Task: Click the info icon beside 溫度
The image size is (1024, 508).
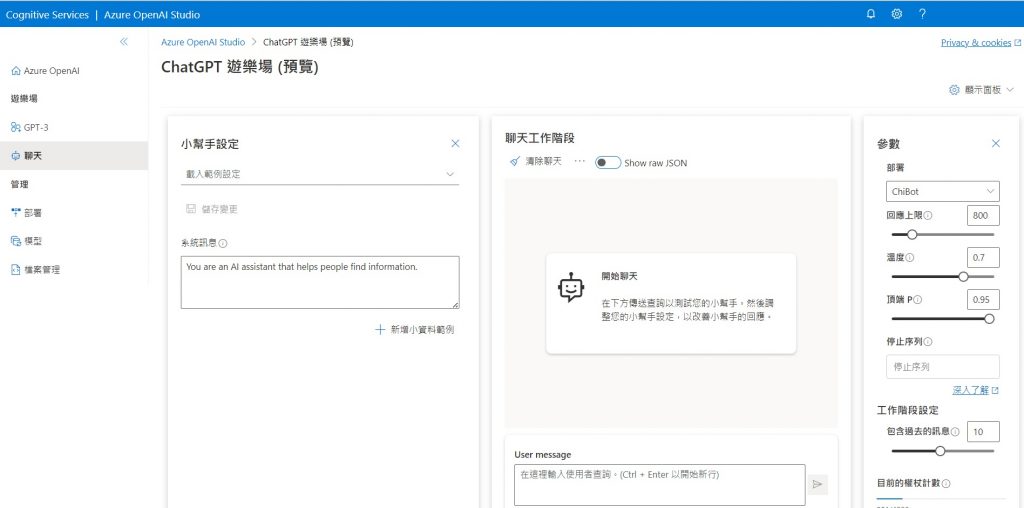Action: 910,258
